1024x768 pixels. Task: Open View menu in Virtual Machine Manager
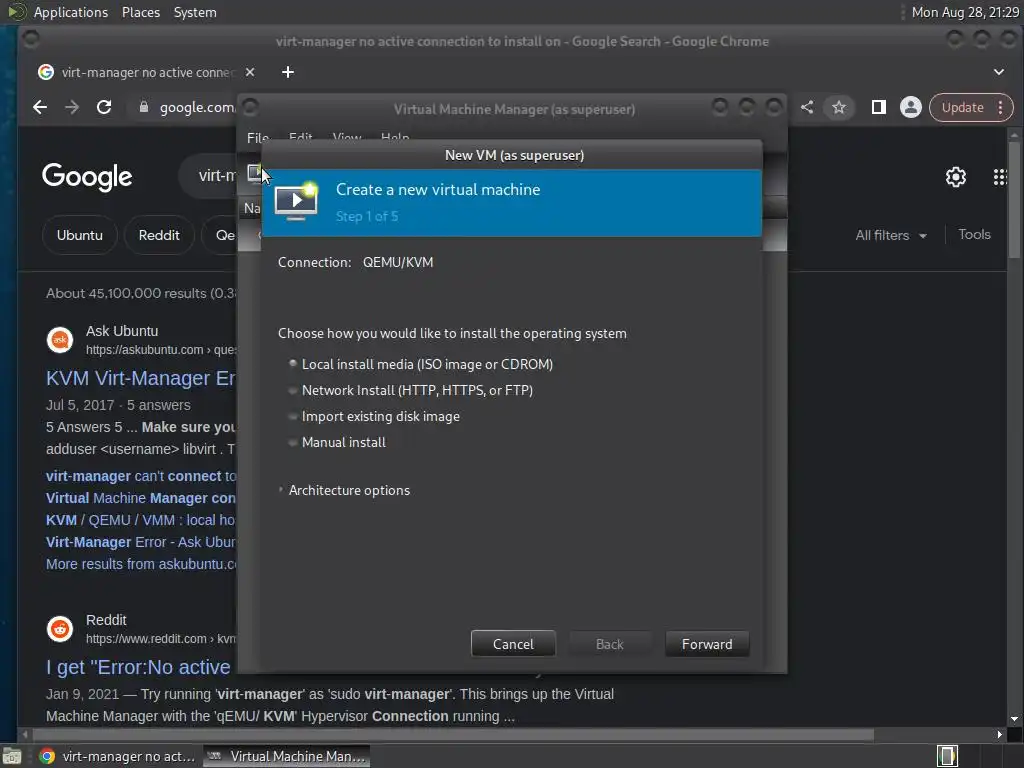pyautogui.click(x=347, y=137)
